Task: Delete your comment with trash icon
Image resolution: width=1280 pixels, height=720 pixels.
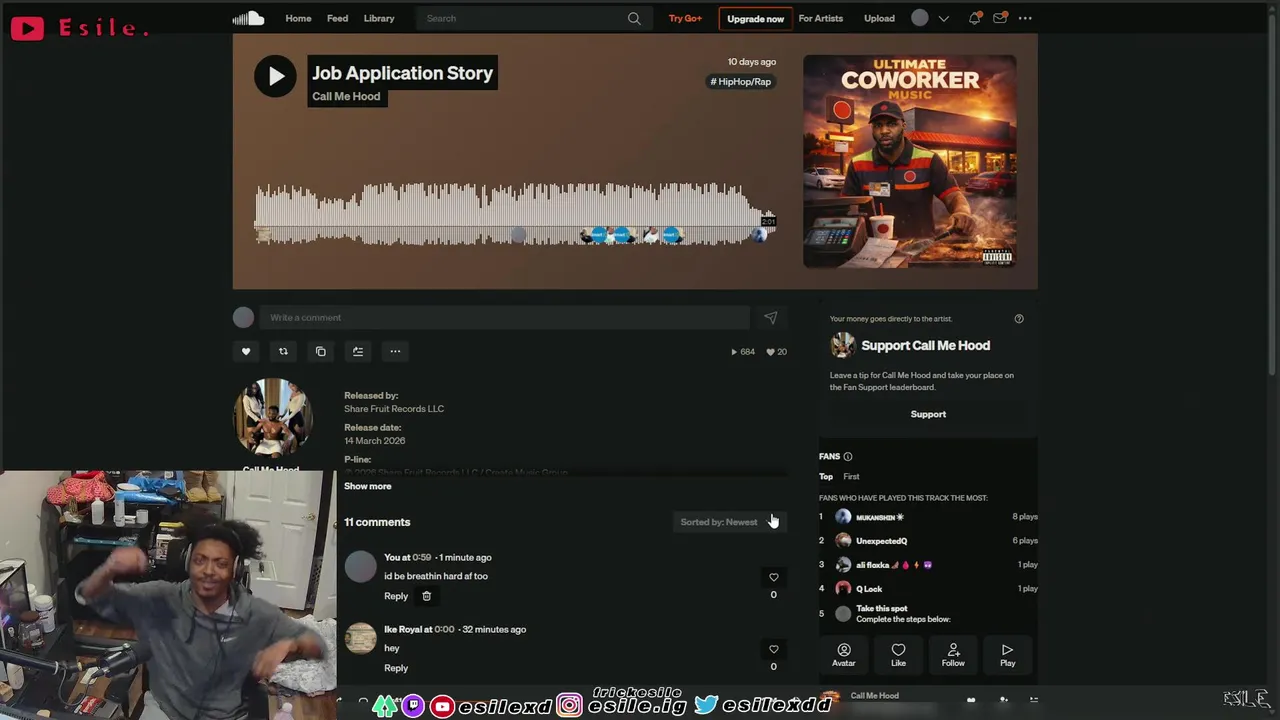Action: pos(426,596)
